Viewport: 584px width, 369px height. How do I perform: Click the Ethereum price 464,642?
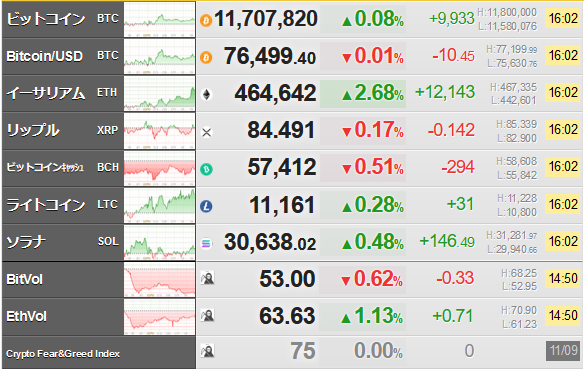point(275,93)
